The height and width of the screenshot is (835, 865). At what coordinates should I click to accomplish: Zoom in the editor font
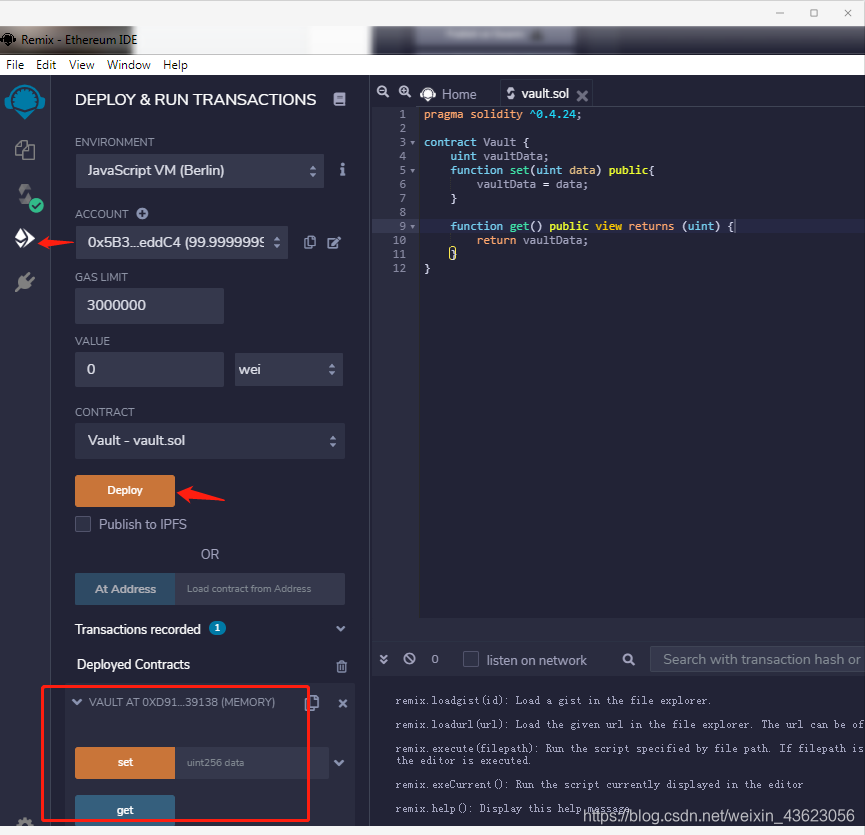tap(405, 92)
